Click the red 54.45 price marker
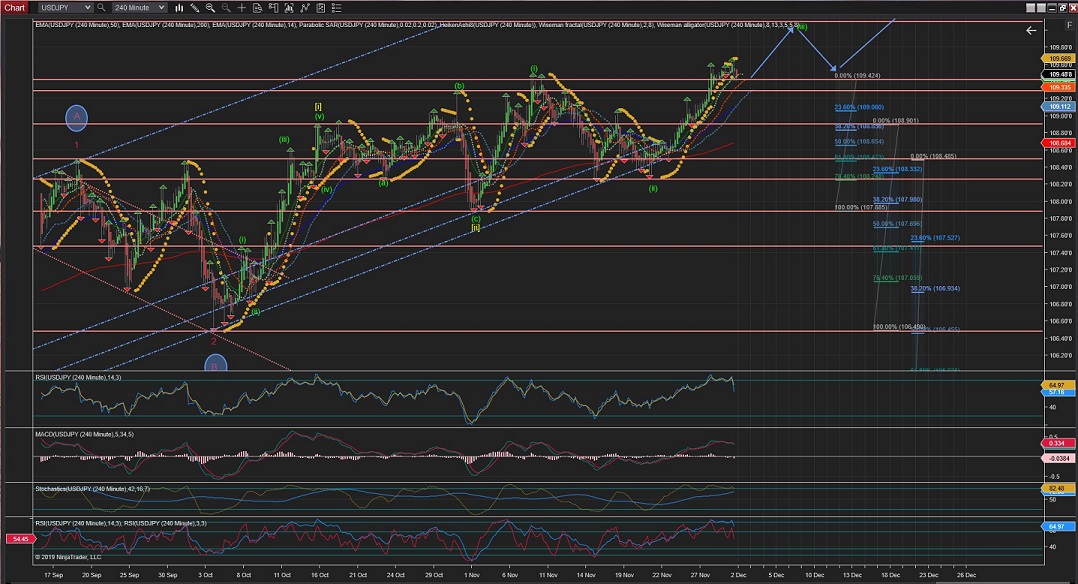 [x=18, y=539]
